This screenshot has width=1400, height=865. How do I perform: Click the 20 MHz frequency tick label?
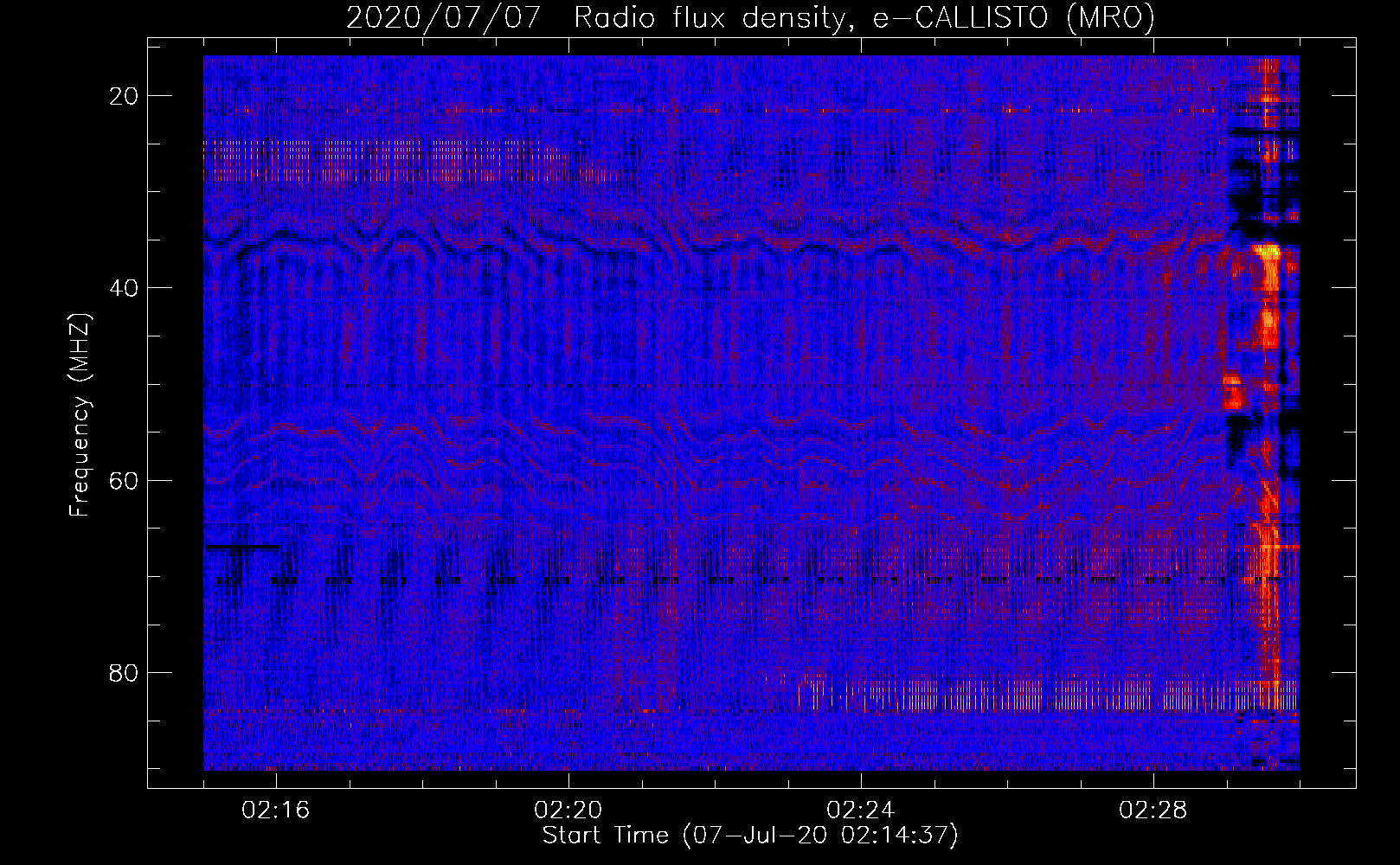click(x=125, y=96)
